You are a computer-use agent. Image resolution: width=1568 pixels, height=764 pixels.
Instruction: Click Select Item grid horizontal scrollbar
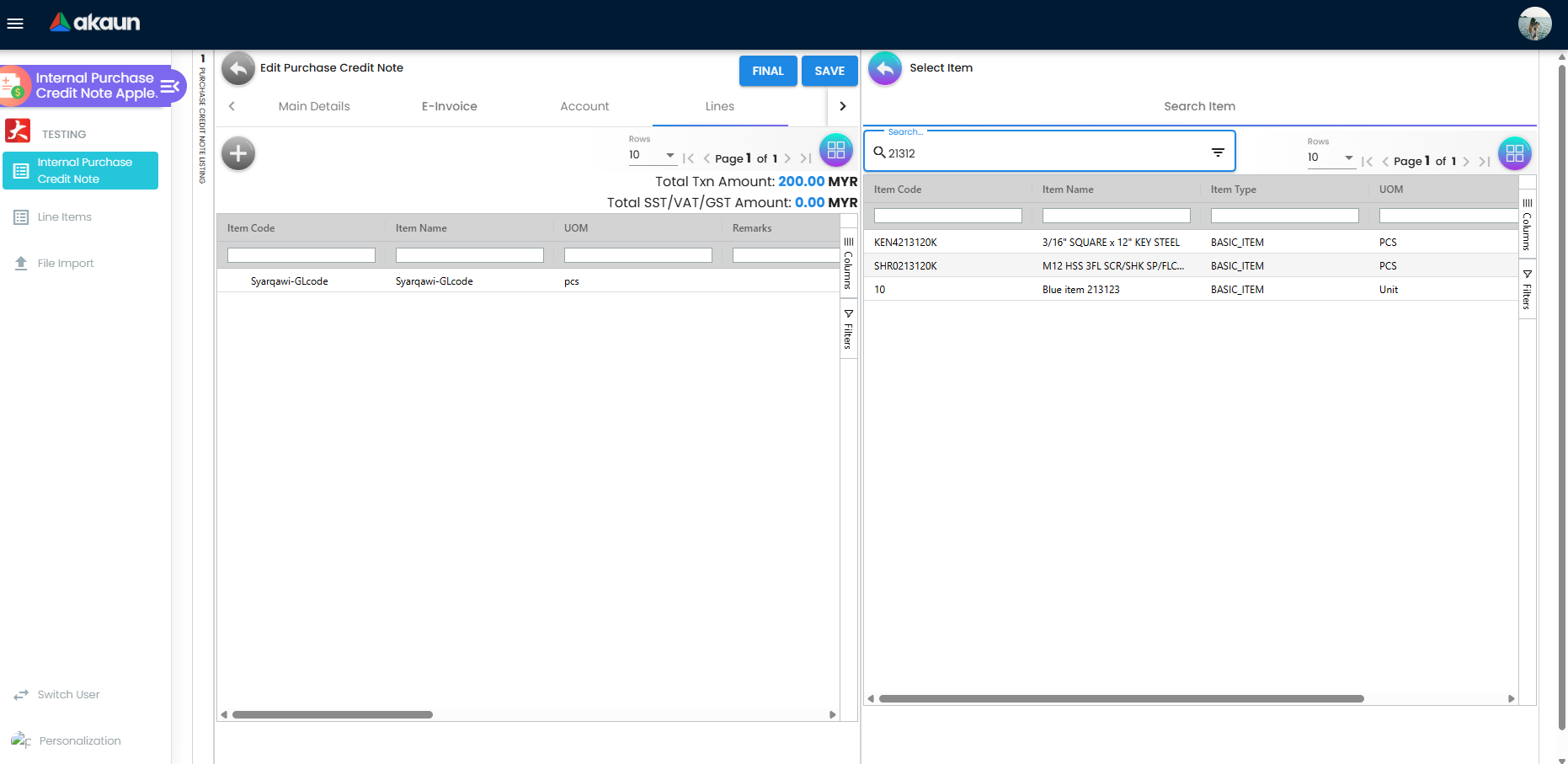click(1121, 699)
